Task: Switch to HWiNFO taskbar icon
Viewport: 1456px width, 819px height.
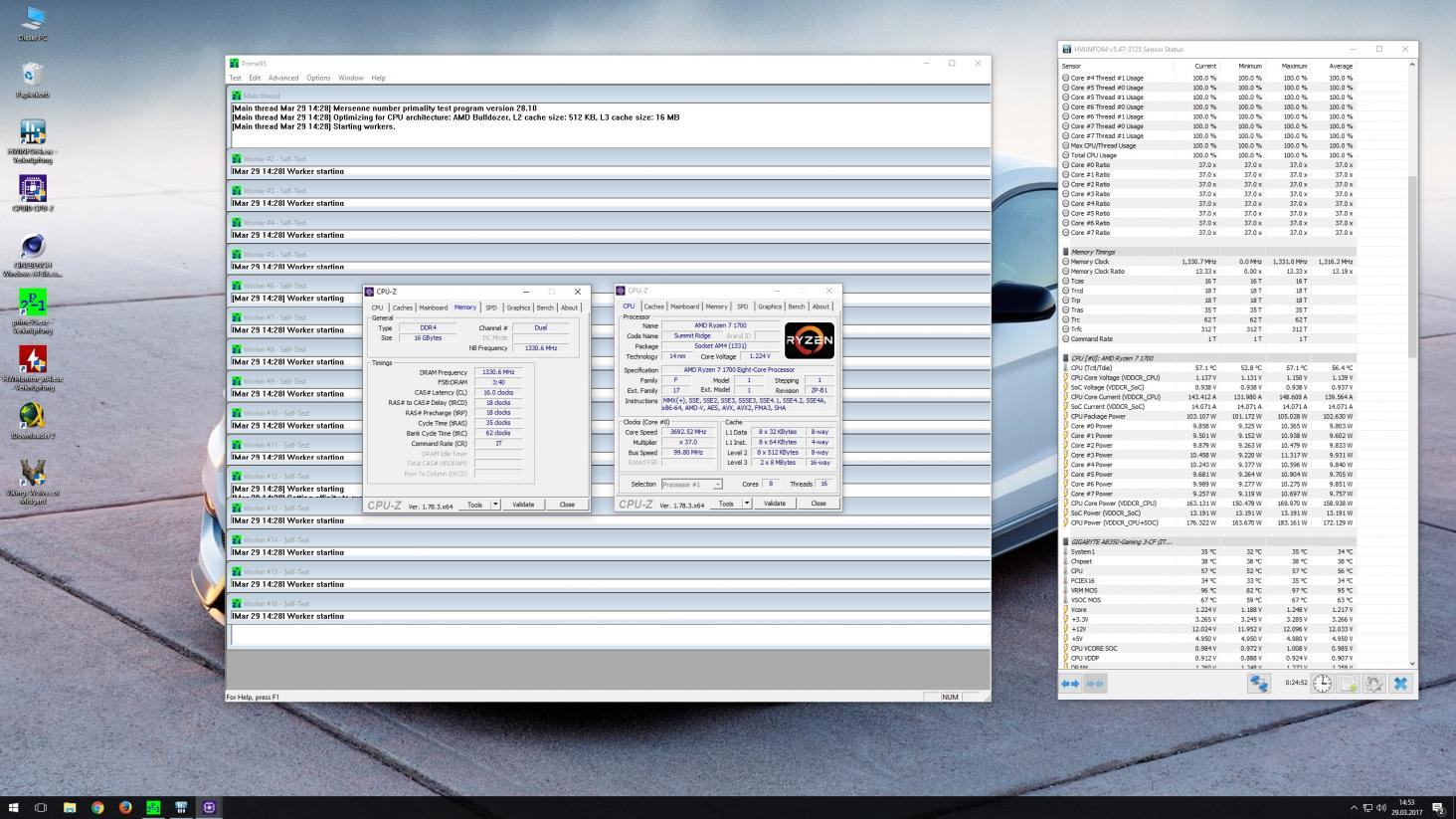Action: (x=181, y=807)
